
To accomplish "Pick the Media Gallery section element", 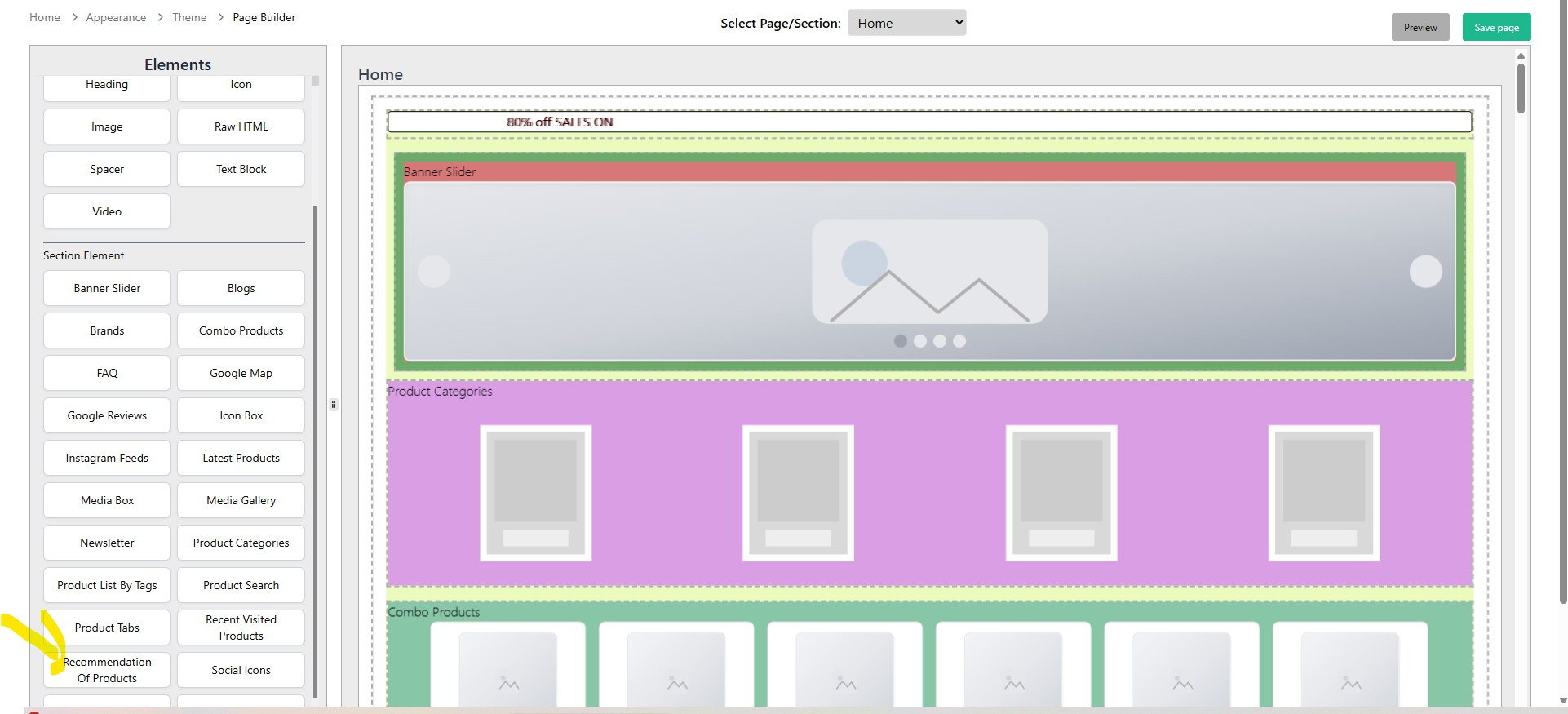I will (241, 500).
